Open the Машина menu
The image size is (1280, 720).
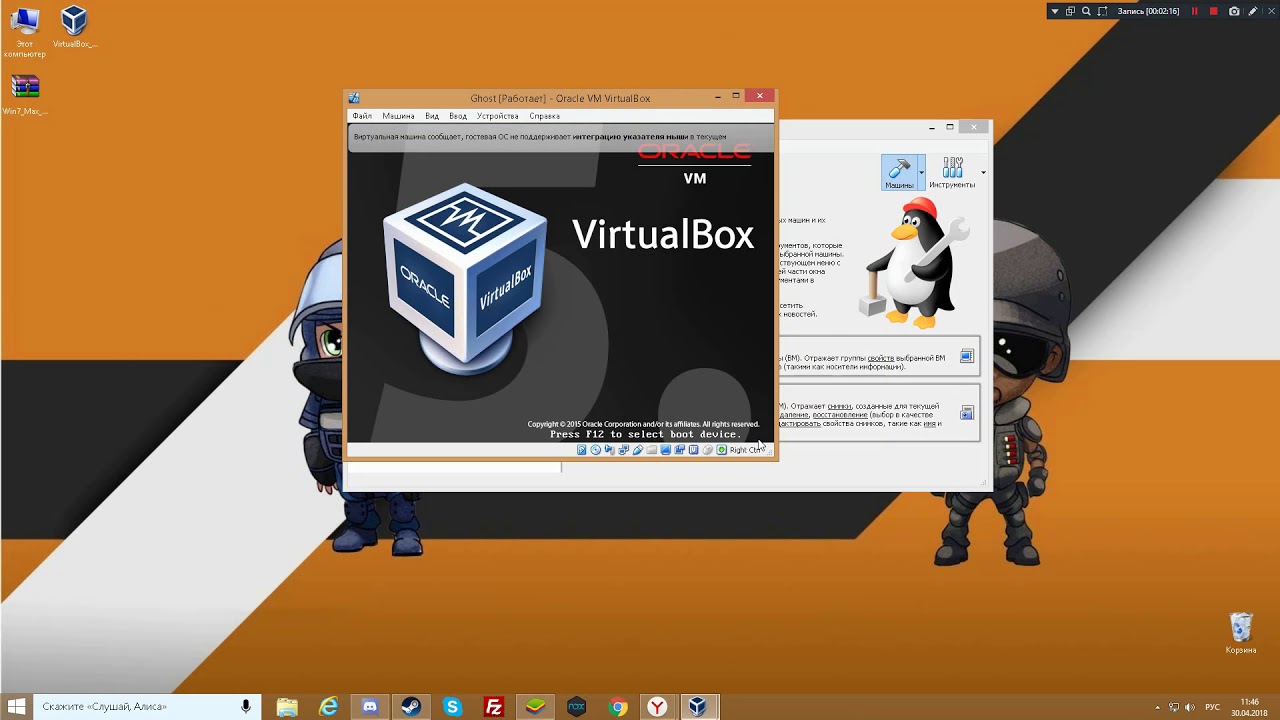398,116
